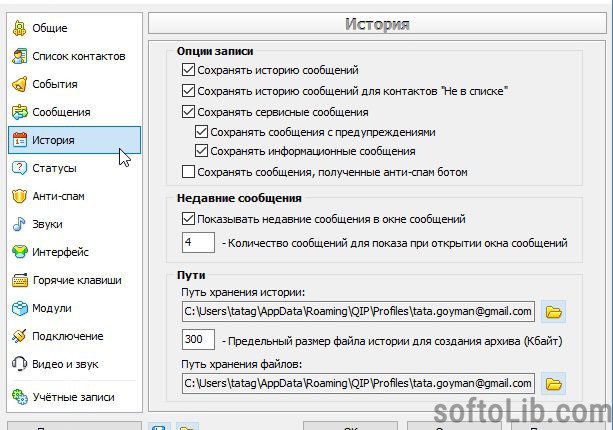Click the recent messages count field

tap(198, 242)
